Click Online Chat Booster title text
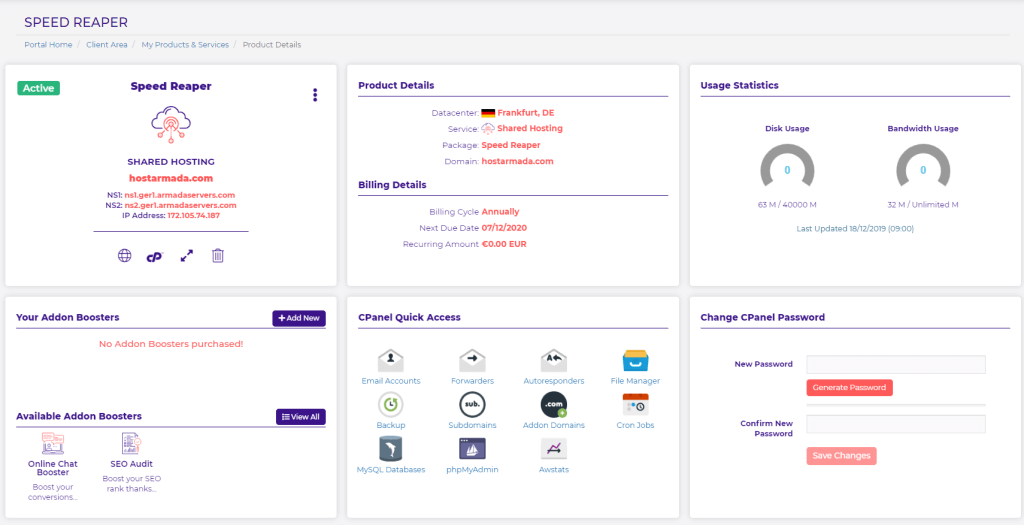The width and height of the screenshot is (1024, 525). click(53, 468)
